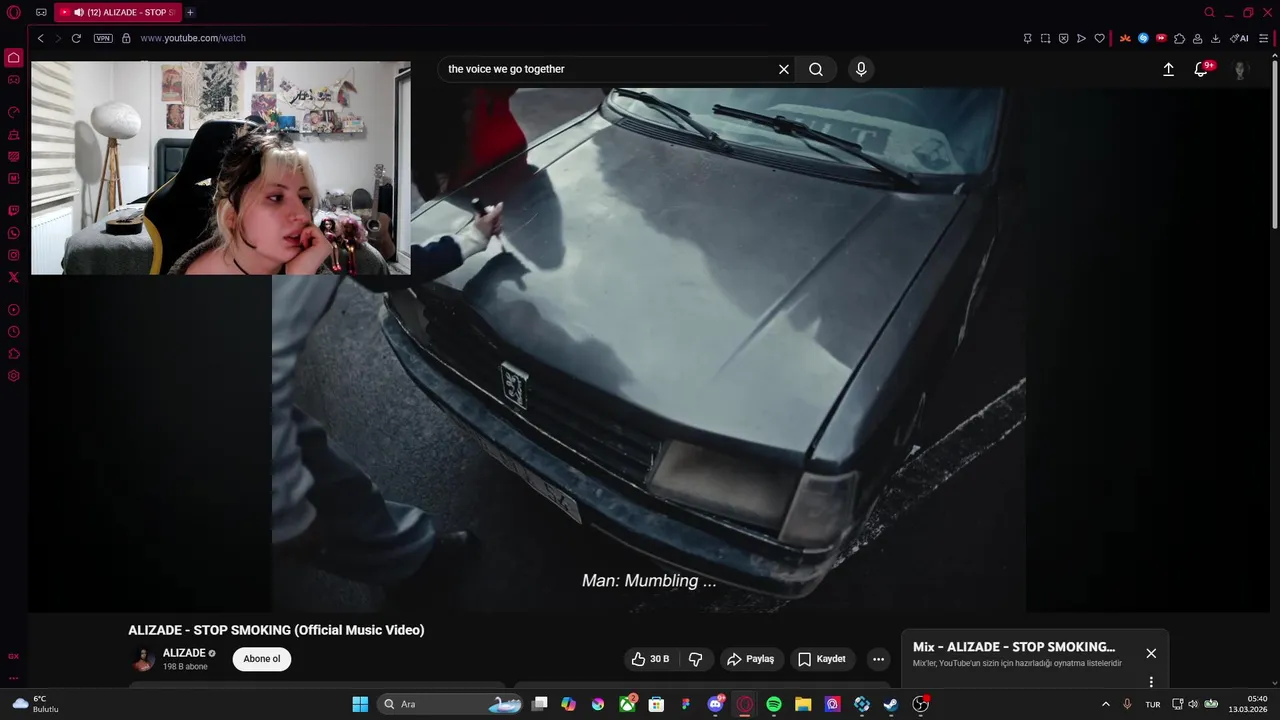Viewport: 1280px width, 720px height.
Task: Take a snapshot with the toolbar snapshot icon
Action: [x=1045, y=38]
